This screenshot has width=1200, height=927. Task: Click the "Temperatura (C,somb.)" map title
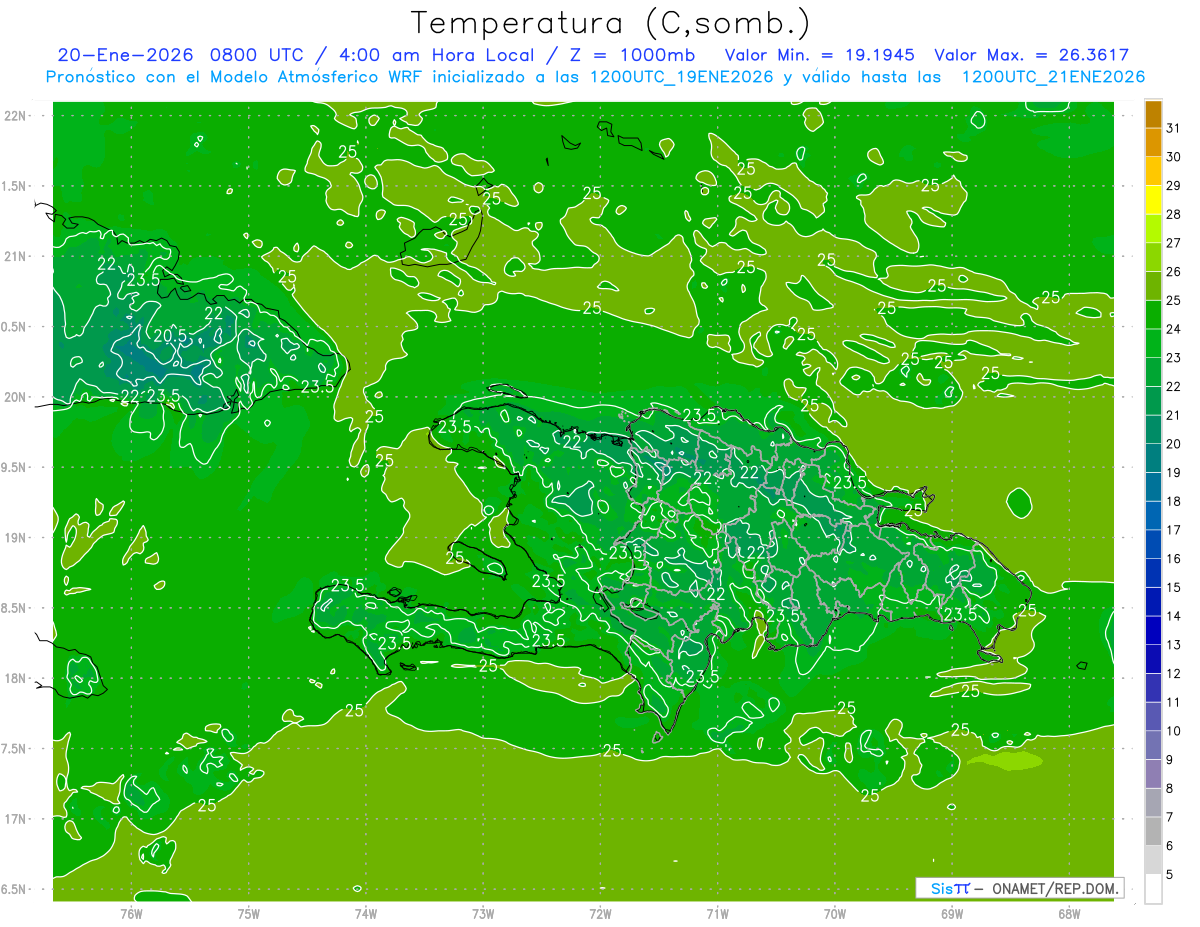click(611, 23)
